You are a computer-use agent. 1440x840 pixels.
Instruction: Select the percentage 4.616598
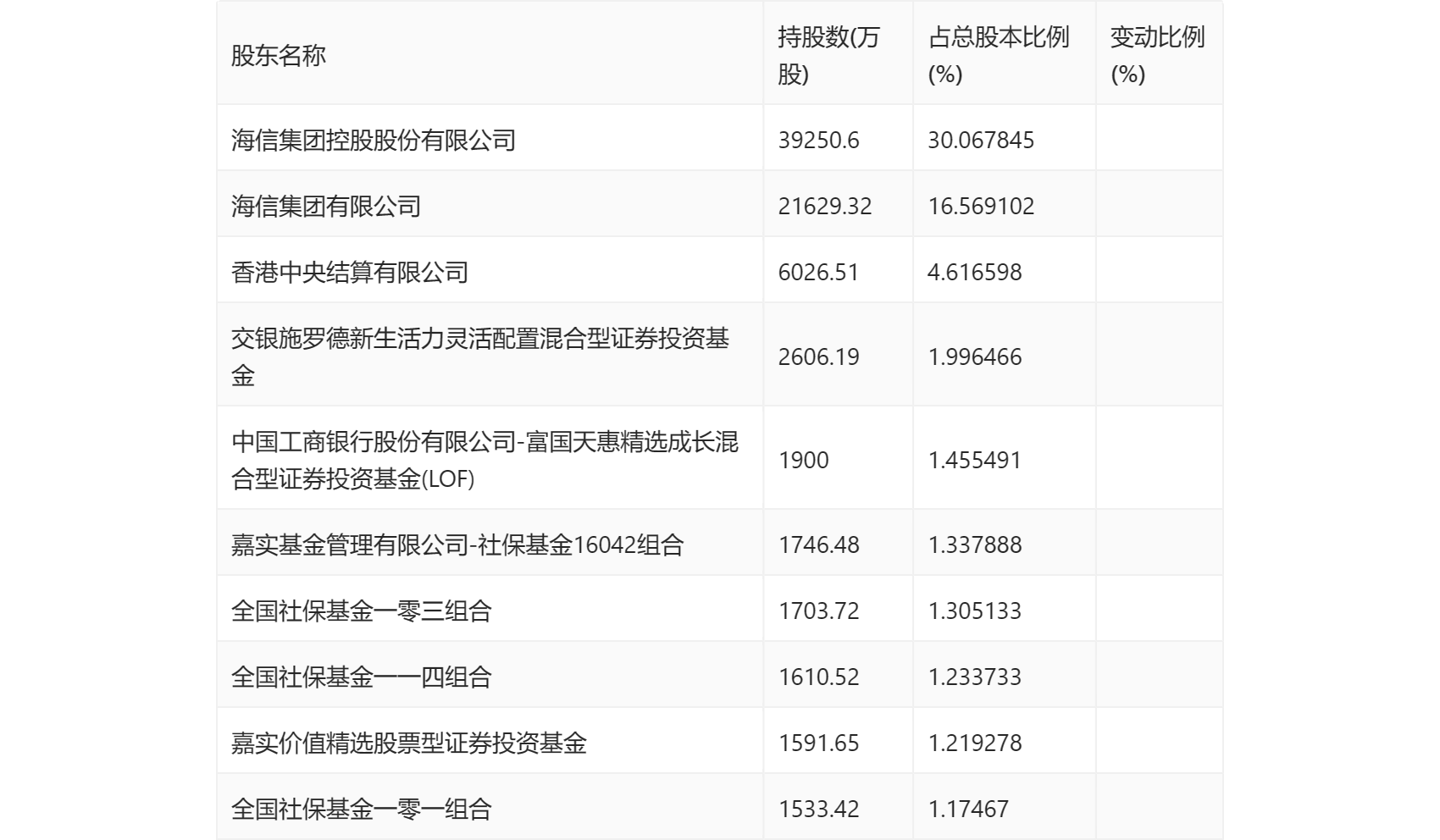click(975, 272)
